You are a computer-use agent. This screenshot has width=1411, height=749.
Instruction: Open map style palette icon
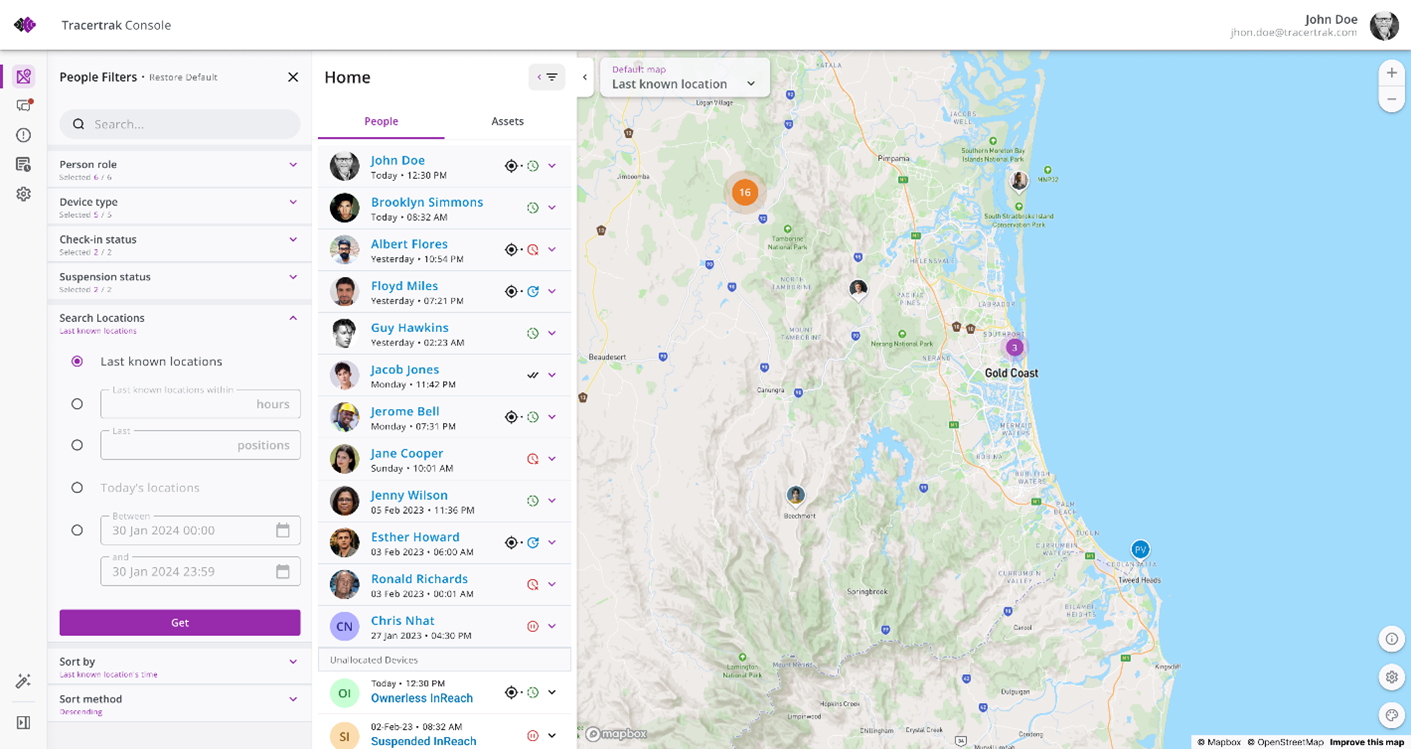point(1391,715)
